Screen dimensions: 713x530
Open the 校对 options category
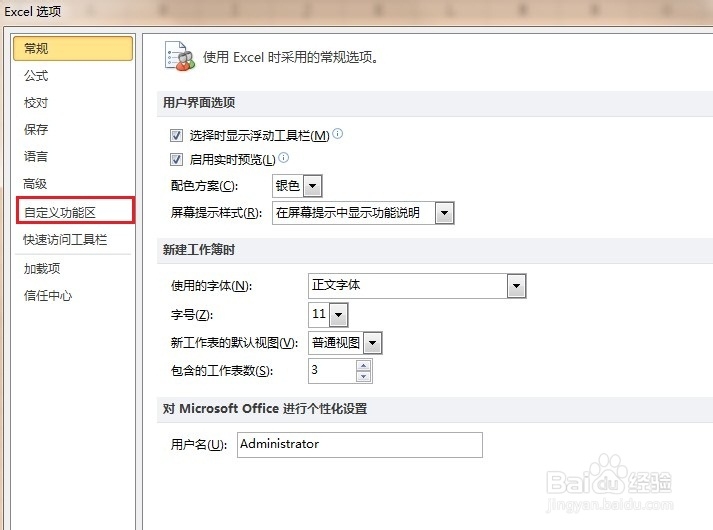point(36,103)
